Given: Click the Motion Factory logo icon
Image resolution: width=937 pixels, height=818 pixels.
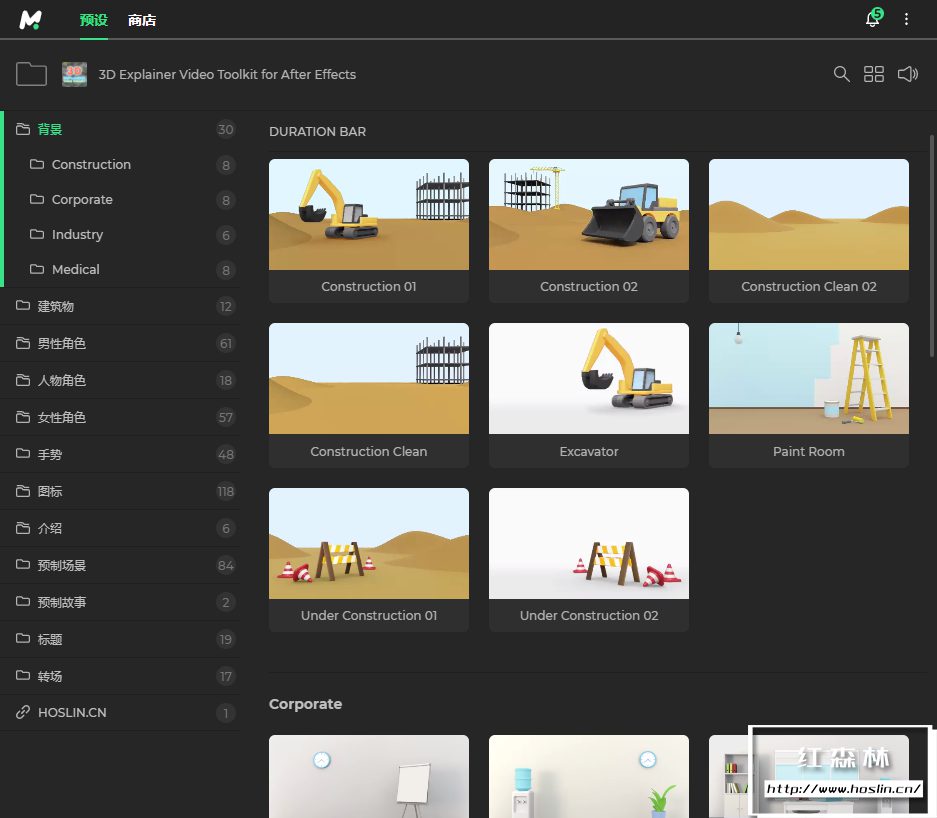Looking at the screenshot, I should pos(31,19).
